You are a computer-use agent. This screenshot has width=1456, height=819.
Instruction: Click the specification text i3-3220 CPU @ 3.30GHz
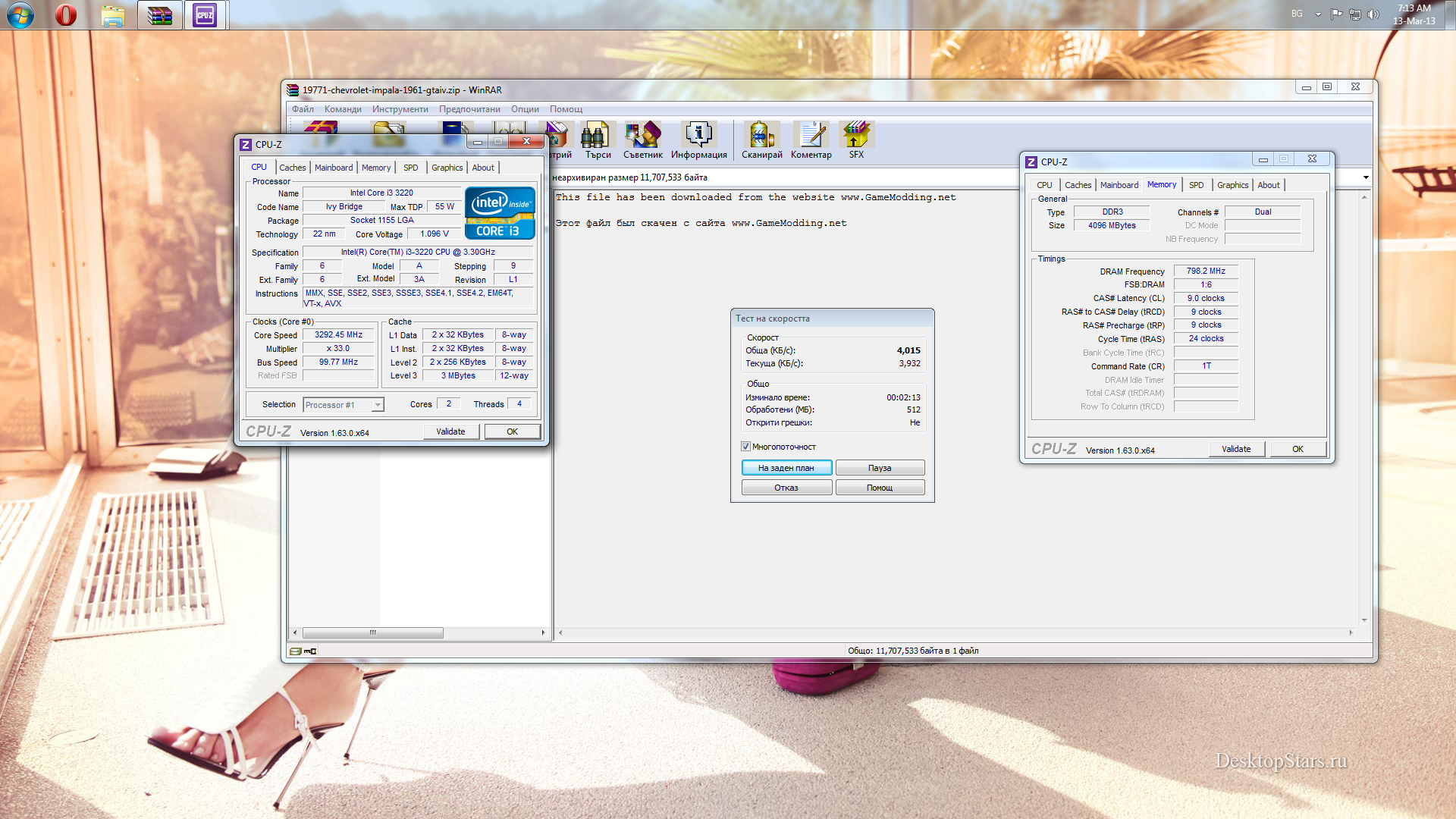(x=418, y=252)
